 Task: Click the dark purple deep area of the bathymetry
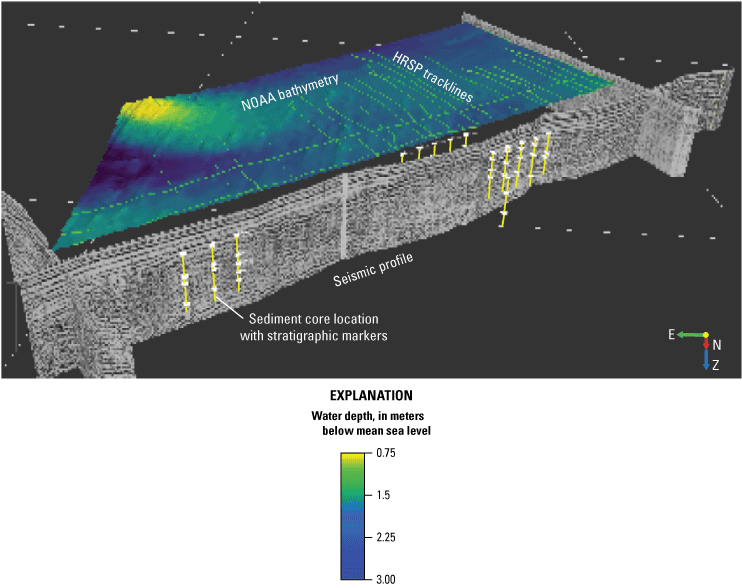pyautogui.click(x=124, y=167)
